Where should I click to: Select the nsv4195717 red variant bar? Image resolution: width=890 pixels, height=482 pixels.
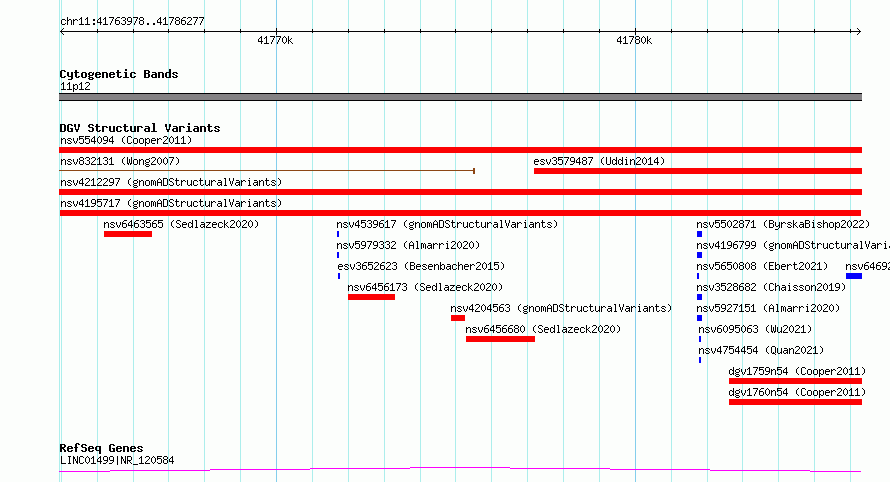(460, 213)
